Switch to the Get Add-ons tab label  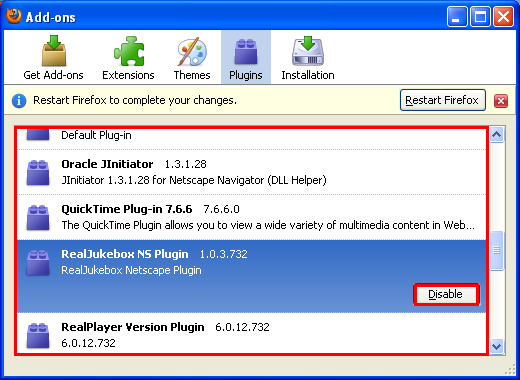pos(53,75)
